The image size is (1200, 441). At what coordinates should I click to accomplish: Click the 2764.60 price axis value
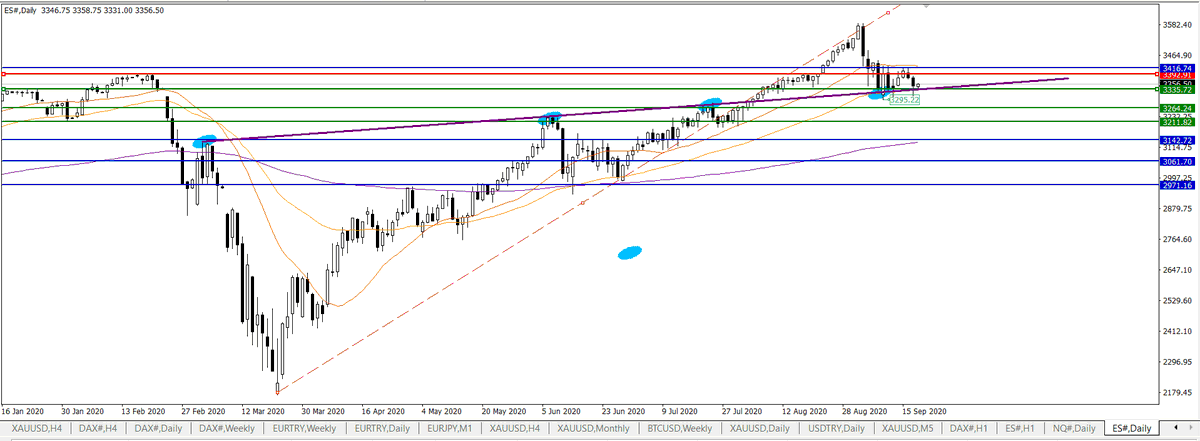tap(1176, 240)
